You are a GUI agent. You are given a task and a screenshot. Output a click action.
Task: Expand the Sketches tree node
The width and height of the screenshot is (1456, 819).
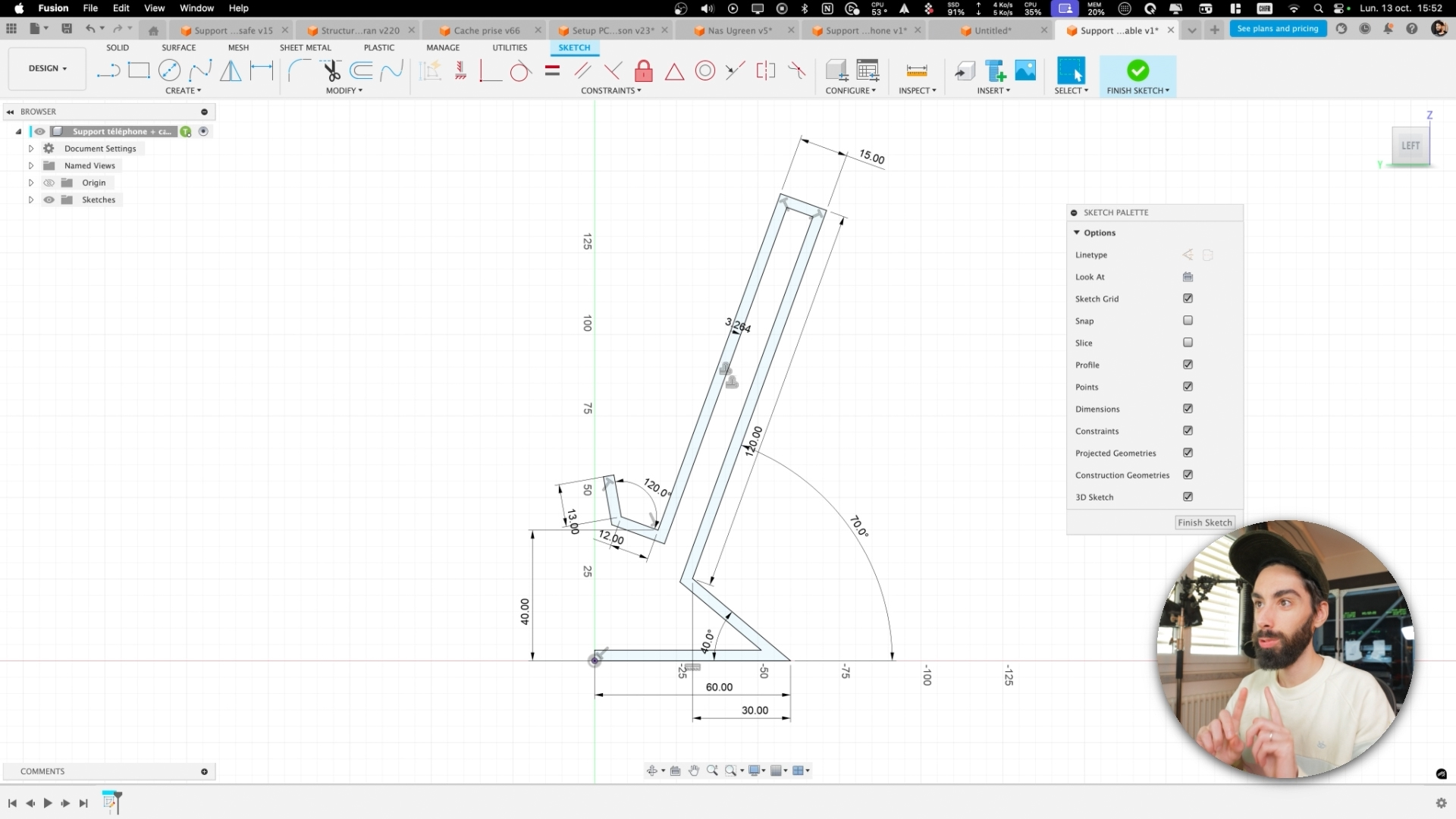[31, 199]
